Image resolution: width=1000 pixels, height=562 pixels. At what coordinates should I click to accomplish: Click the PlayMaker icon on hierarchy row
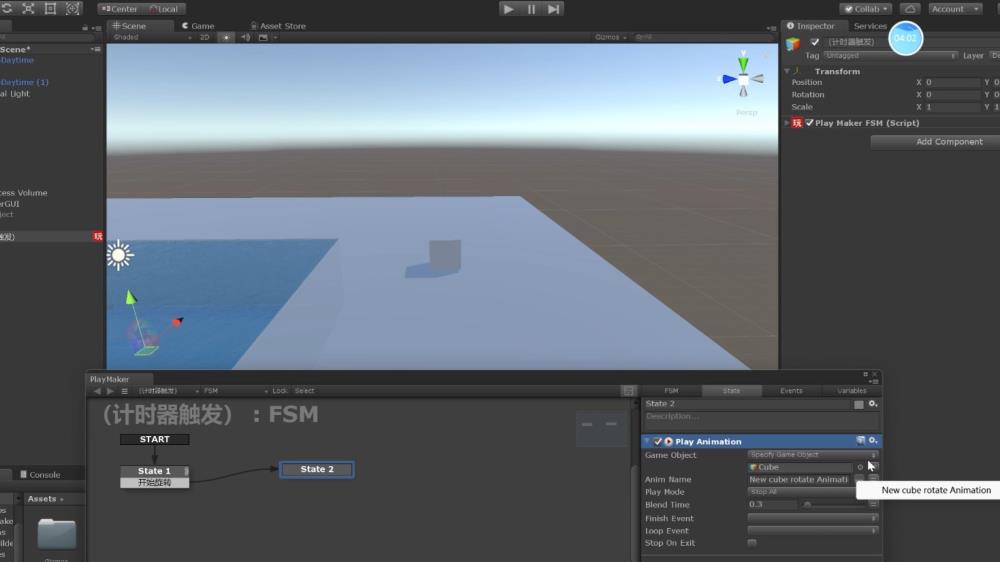click(98, 236)
